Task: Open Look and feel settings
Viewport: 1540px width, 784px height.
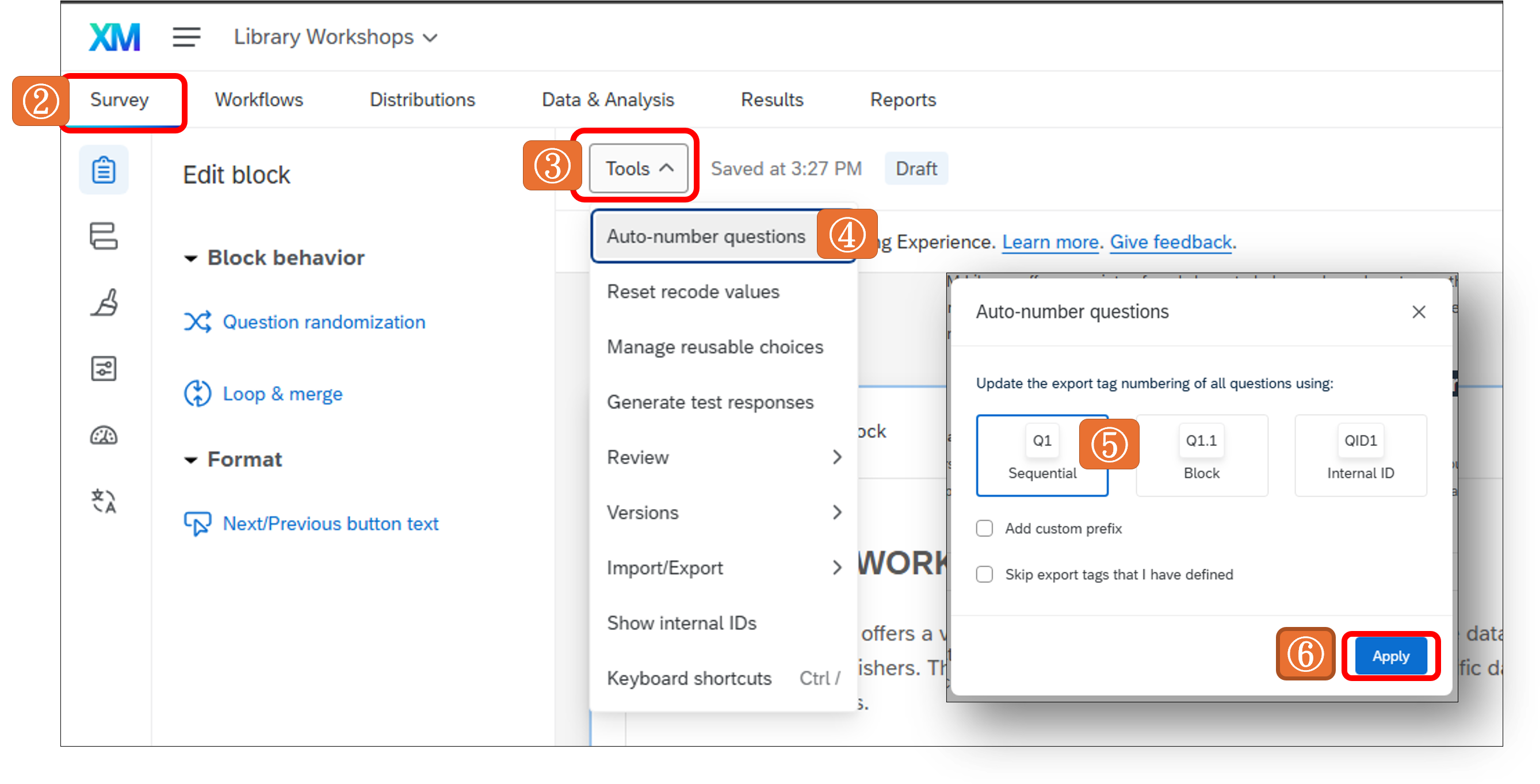Action: pyautogui.click(x=104, y=304)
